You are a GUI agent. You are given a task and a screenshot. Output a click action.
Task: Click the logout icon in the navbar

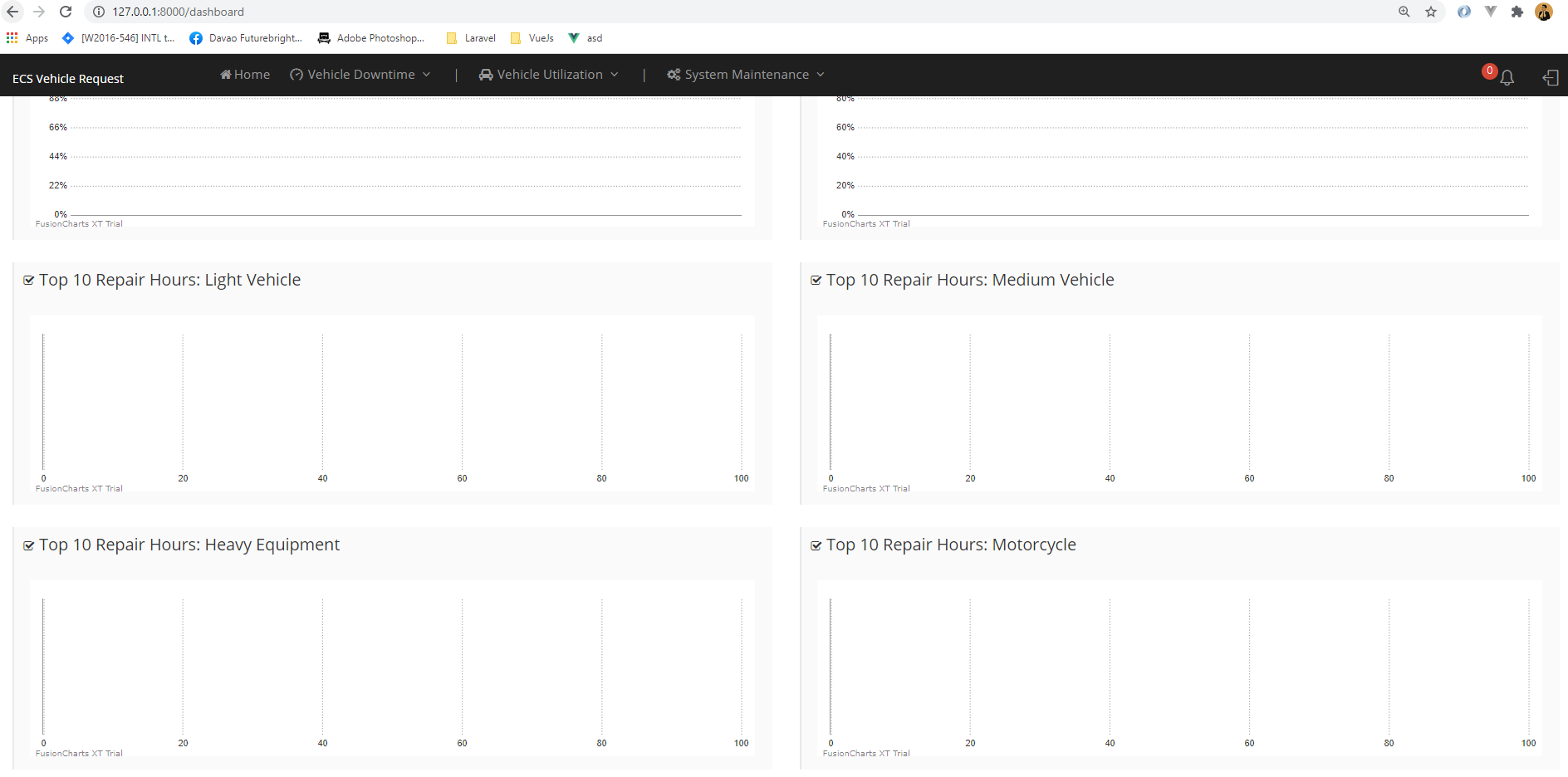coord(1551,78)
